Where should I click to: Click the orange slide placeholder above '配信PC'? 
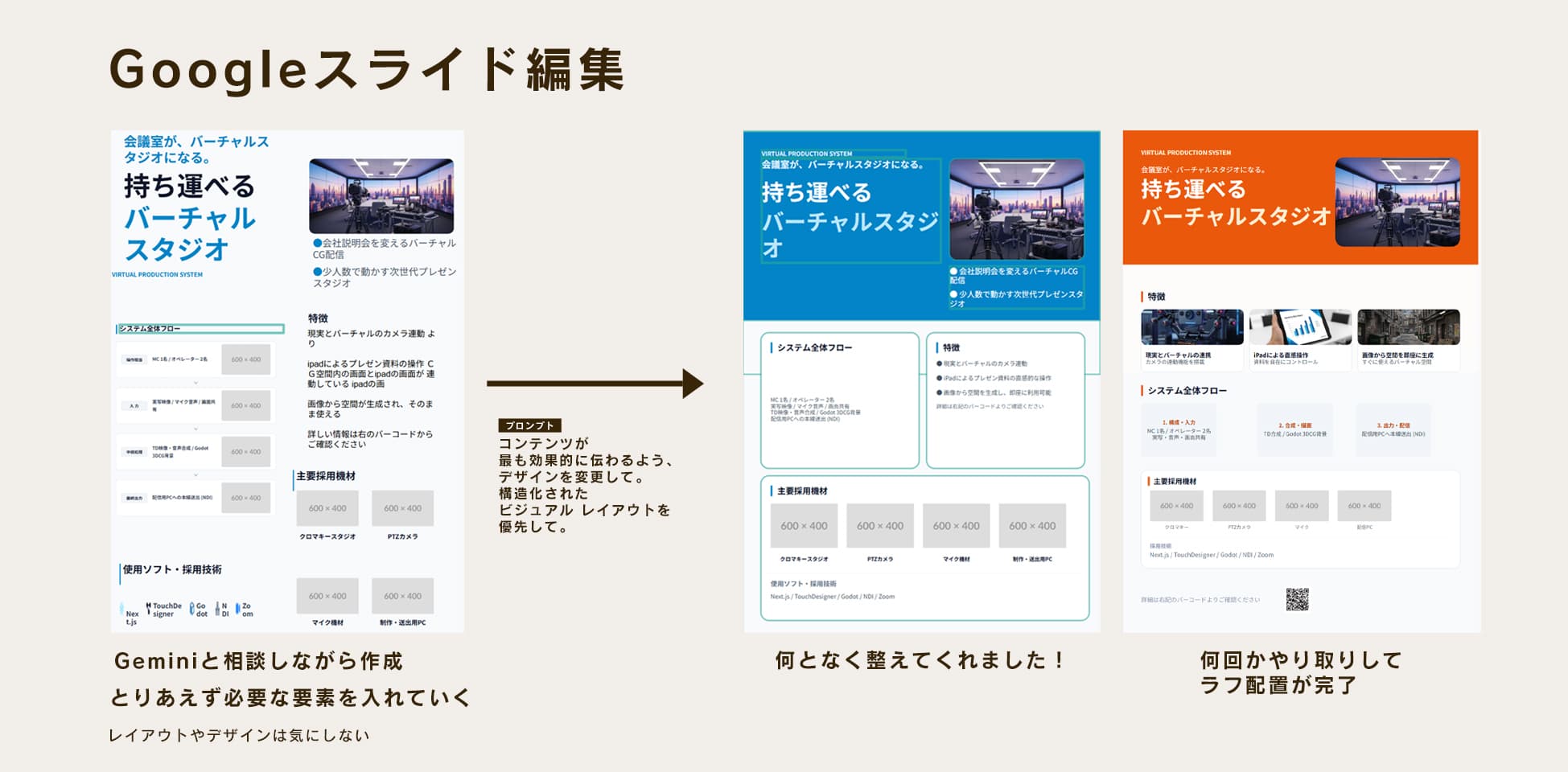tap(1364, 506)
